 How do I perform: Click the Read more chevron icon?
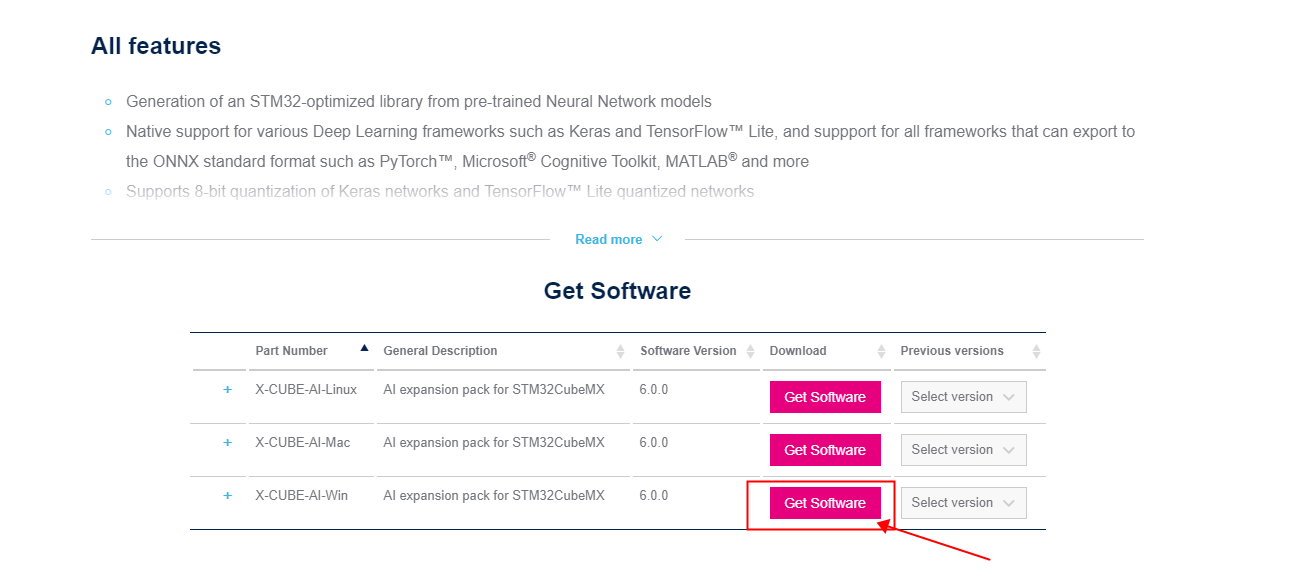[657, 239]
